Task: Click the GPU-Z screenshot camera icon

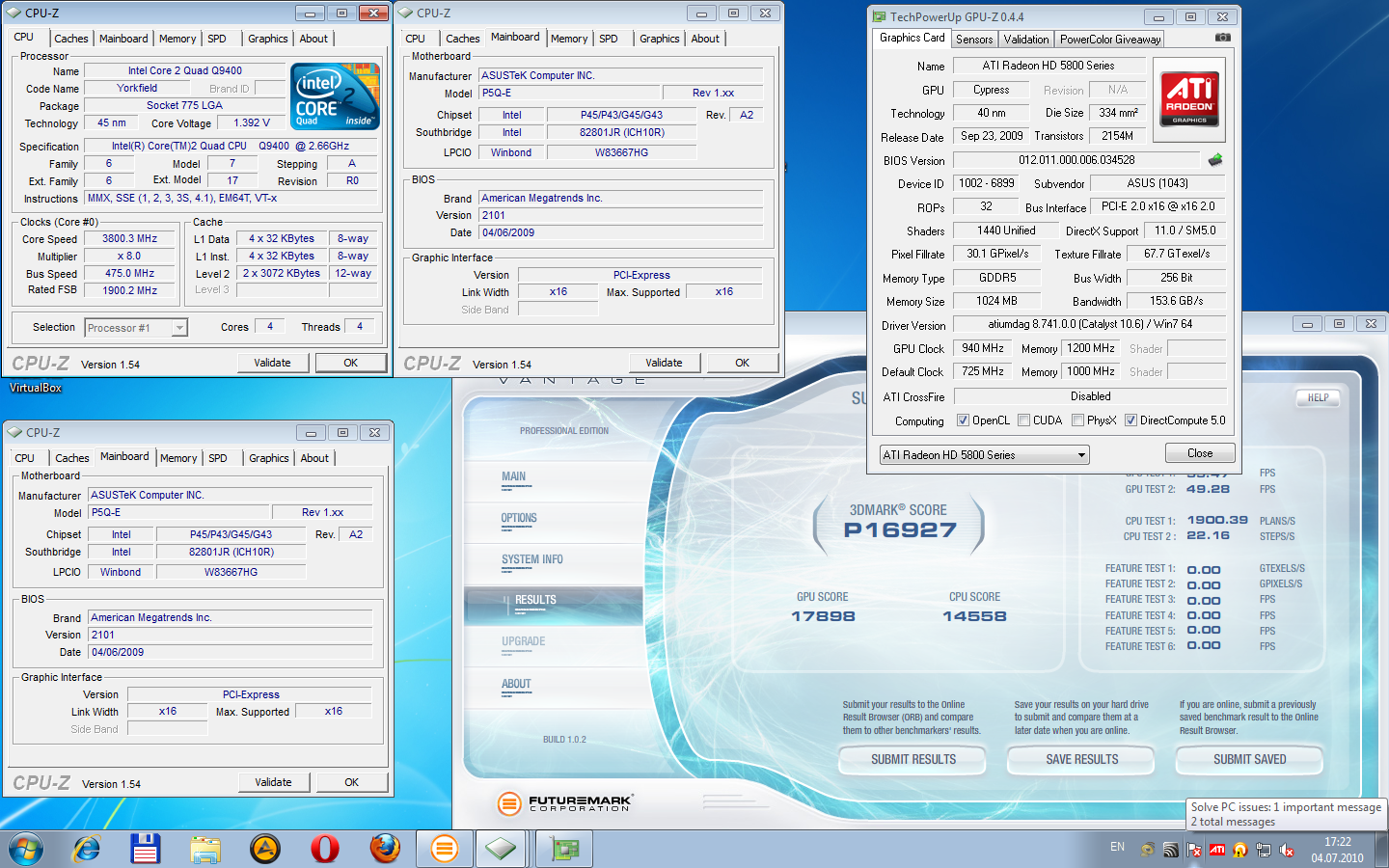Action: [x=1222, y=38]
